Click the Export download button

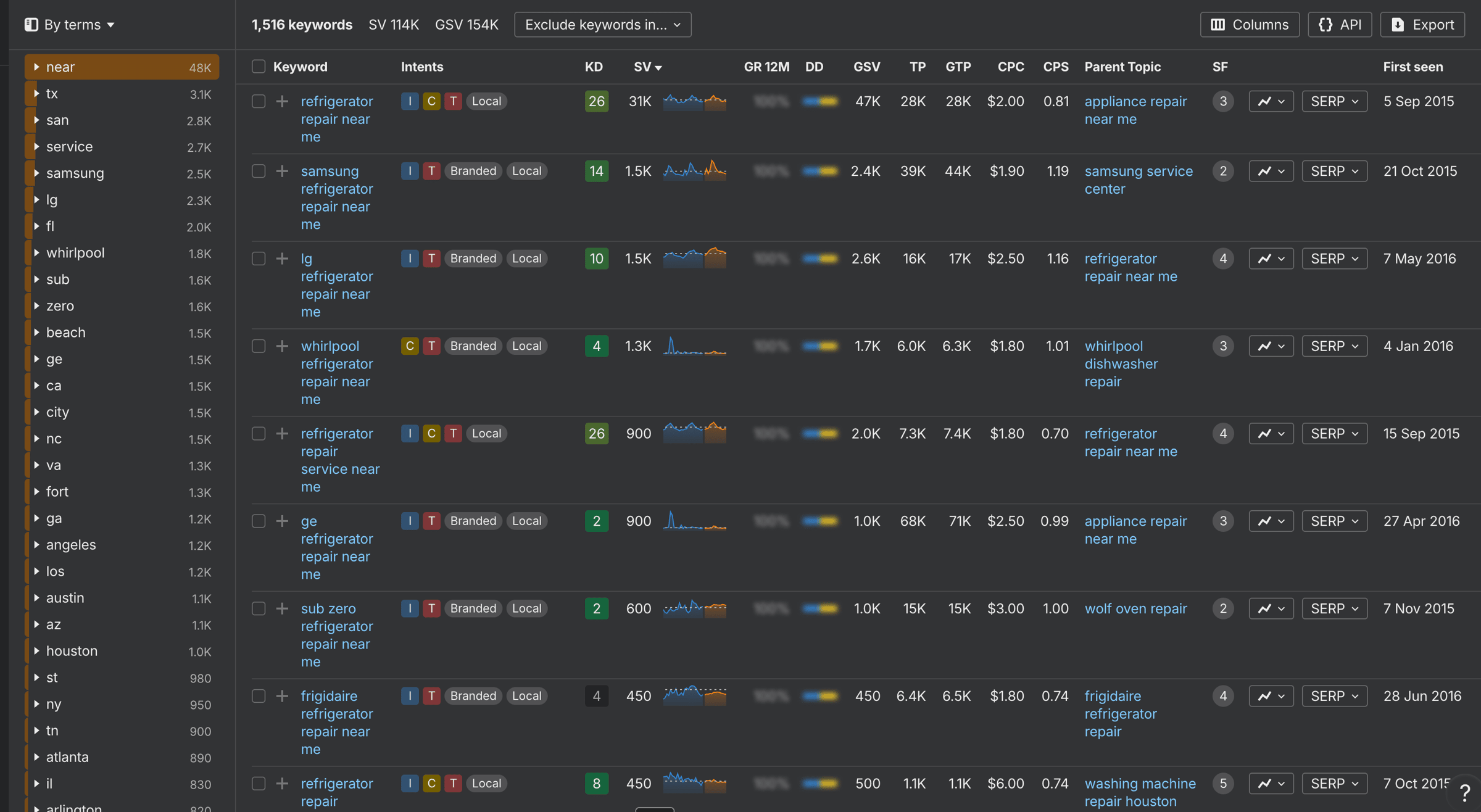click(x=1422, y=25)
